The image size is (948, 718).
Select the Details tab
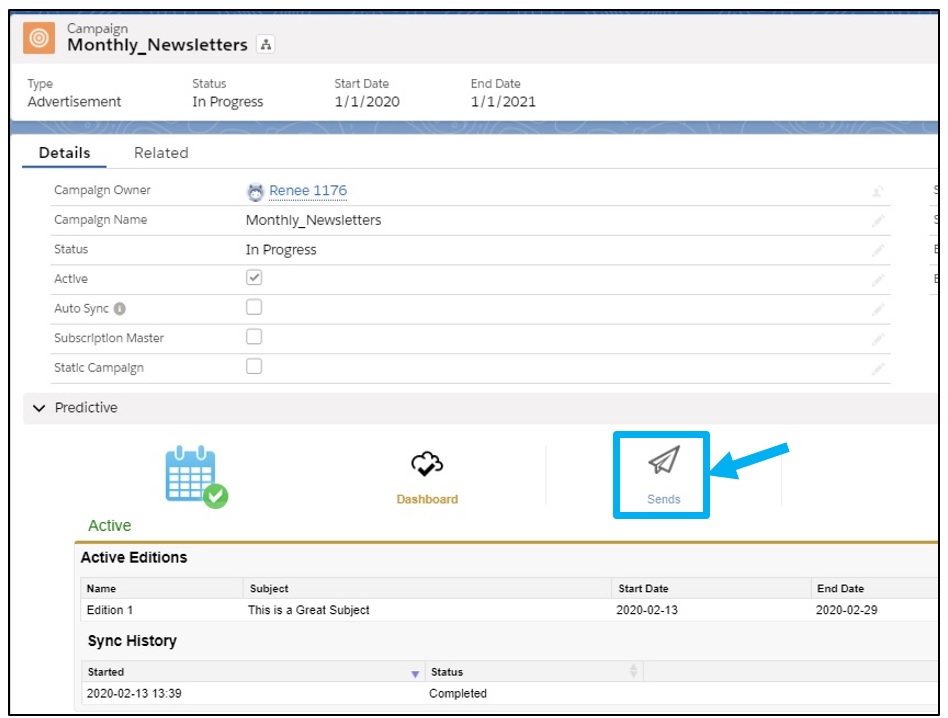64,153
